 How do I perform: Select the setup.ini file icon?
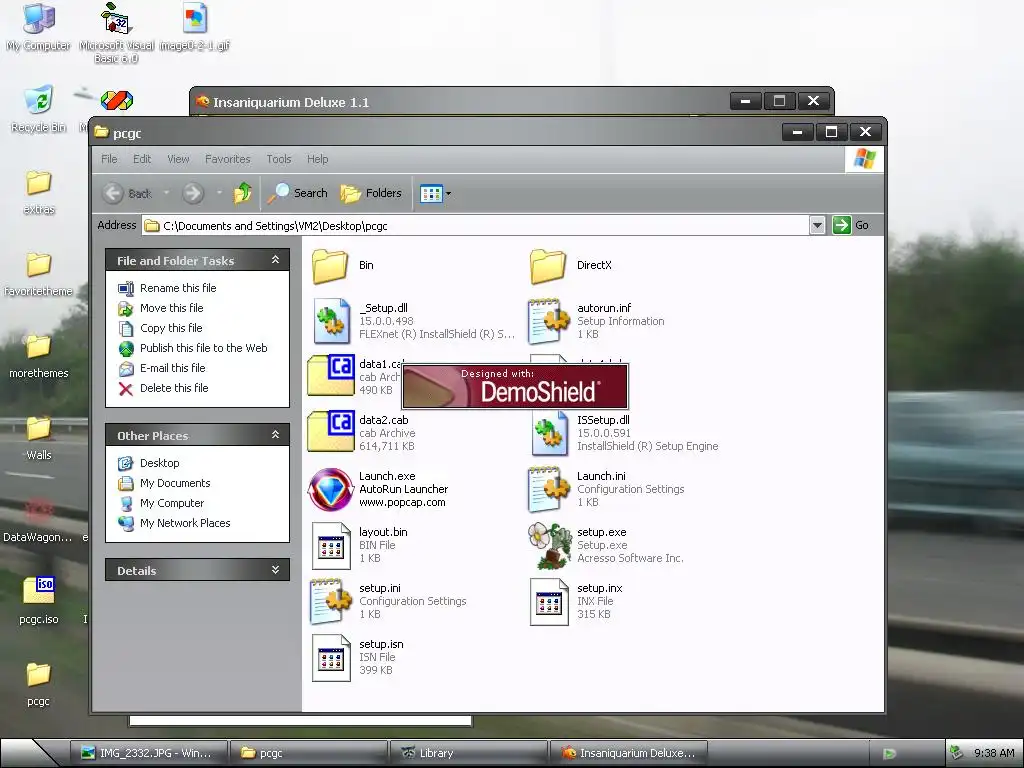coord(330,601)
